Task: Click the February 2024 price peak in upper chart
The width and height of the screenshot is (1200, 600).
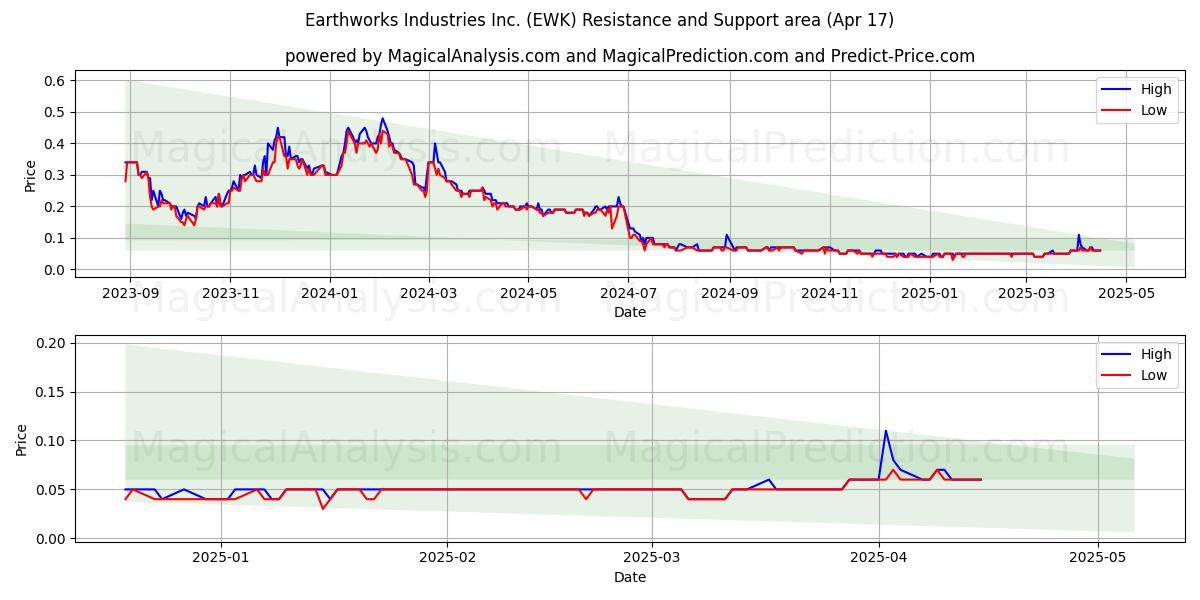Action: click(x=382, y=119)
